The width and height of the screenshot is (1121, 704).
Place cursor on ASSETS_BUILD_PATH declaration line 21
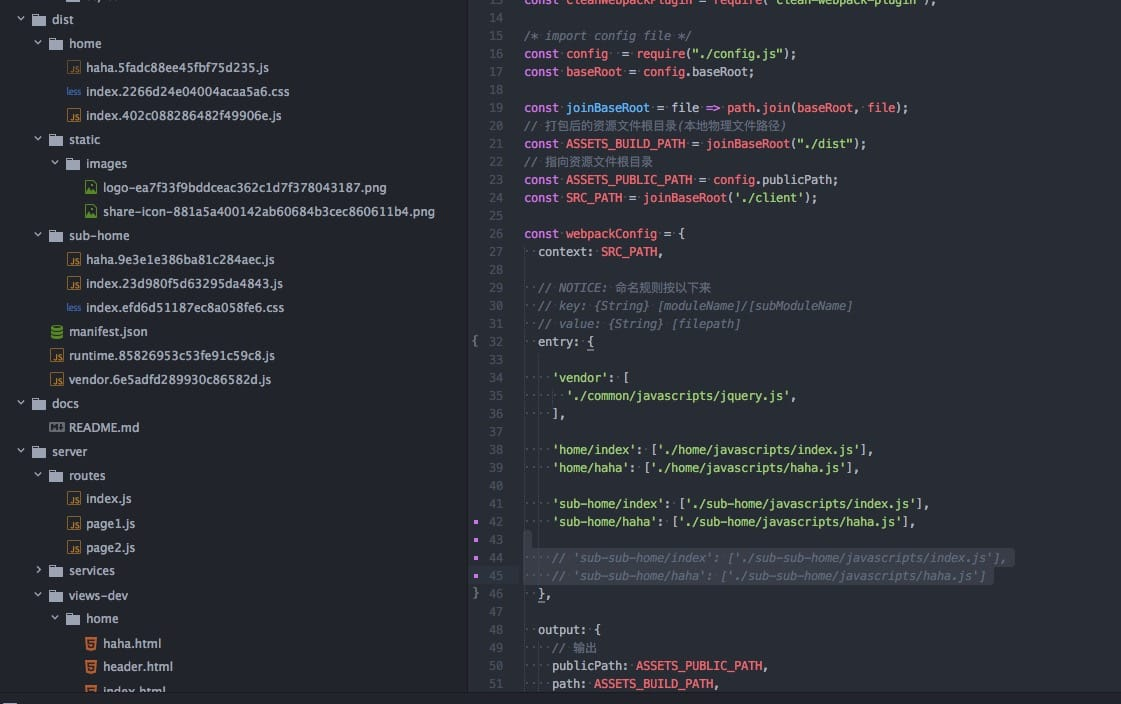click(694, 144)
